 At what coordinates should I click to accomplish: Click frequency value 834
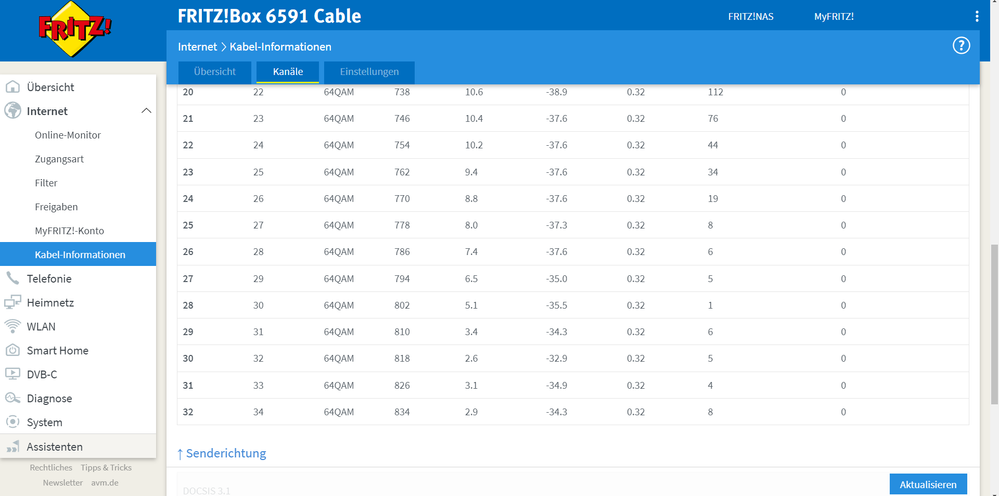pos(402,412)
